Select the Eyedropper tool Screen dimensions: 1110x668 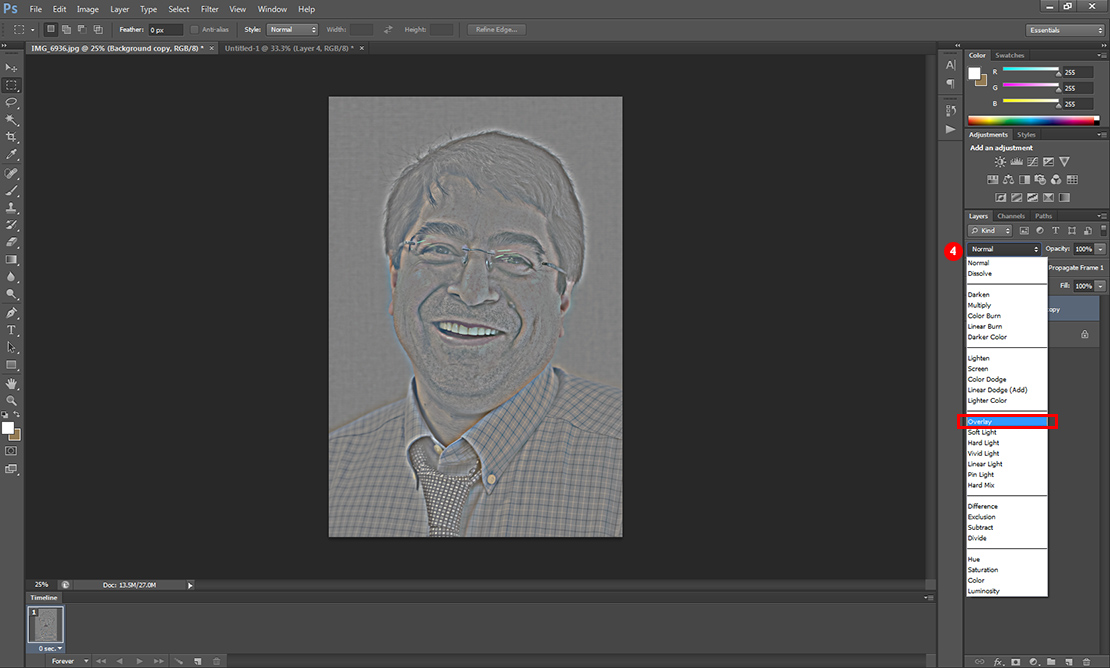pos(11,154)
